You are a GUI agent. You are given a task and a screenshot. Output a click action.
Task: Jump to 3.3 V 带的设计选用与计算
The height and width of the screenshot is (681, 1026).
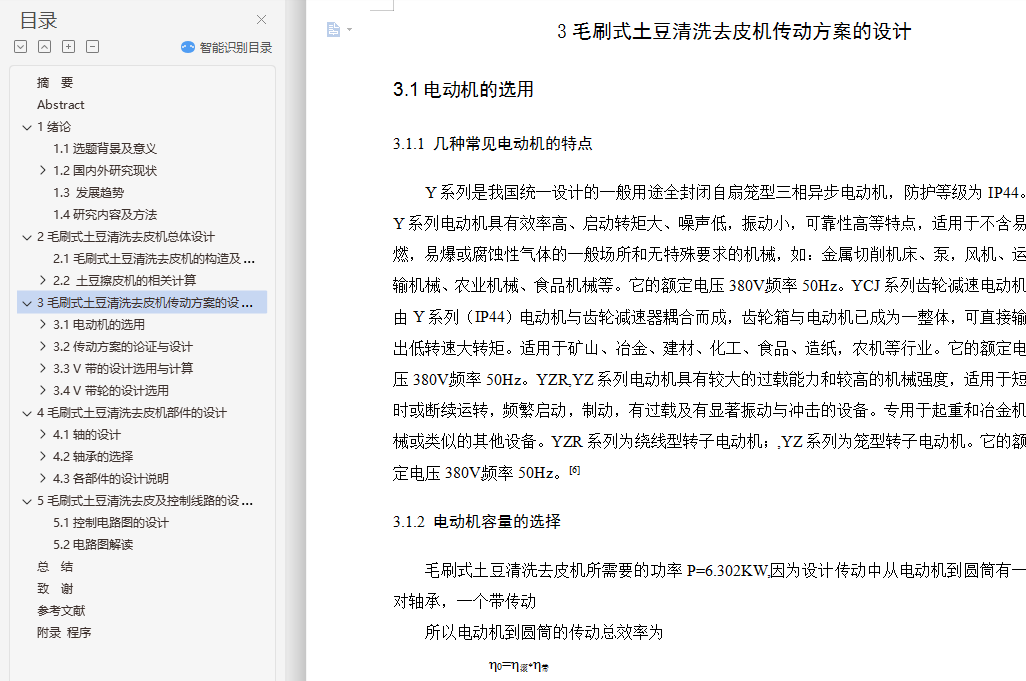pyautogui.click(x=123, y=368)
